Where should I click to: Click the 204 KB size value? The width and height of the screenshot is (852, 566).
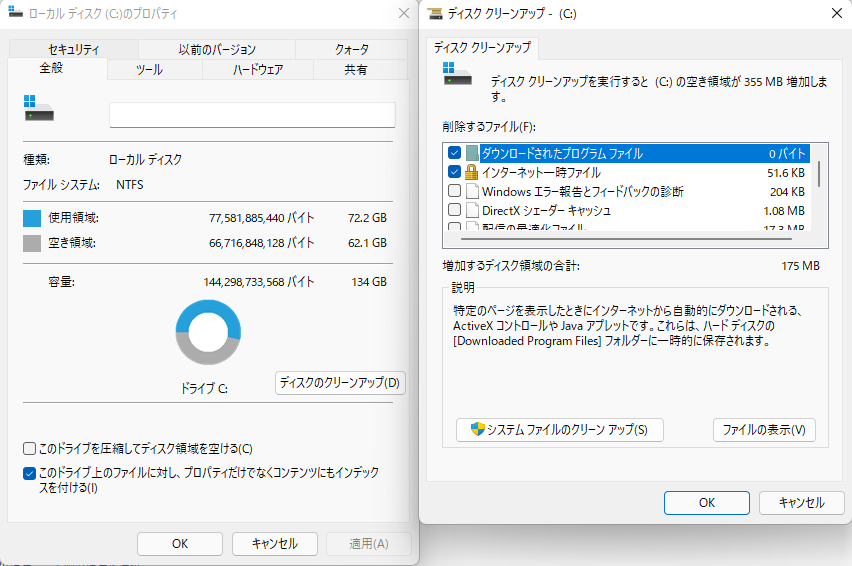tap(787, 192)
